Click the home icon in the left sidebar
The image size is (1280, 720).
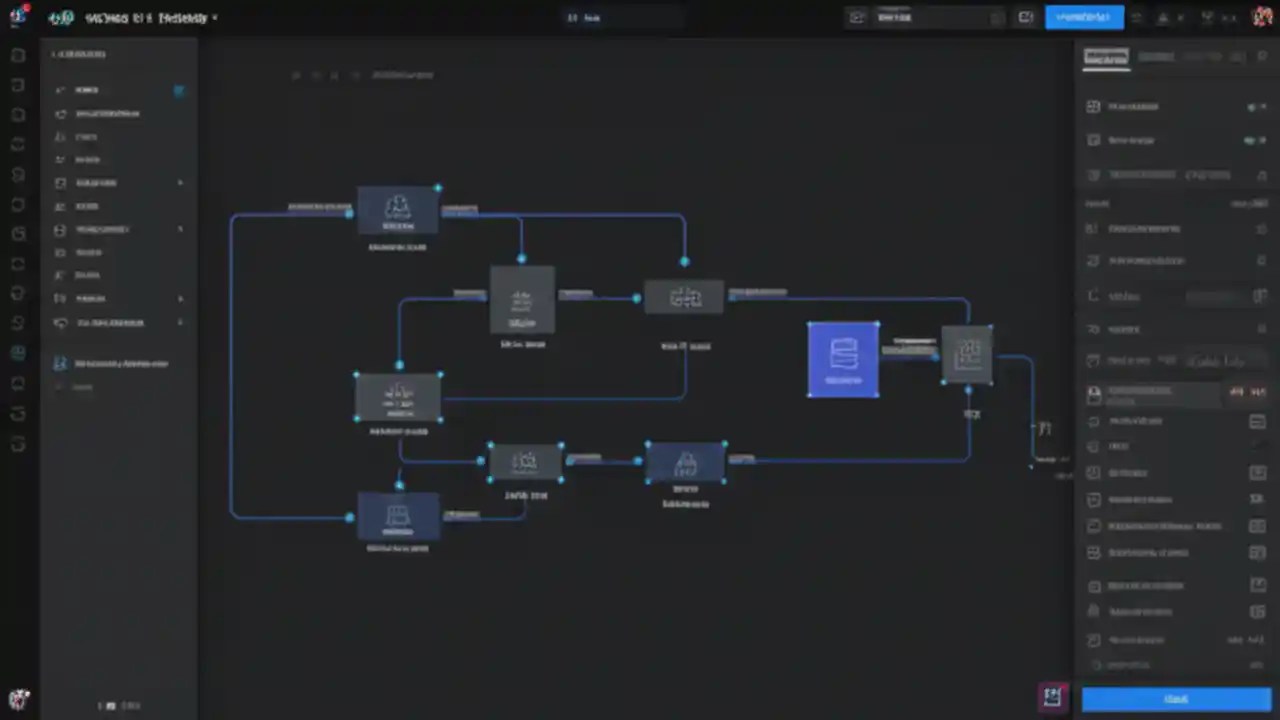[86, 89]
